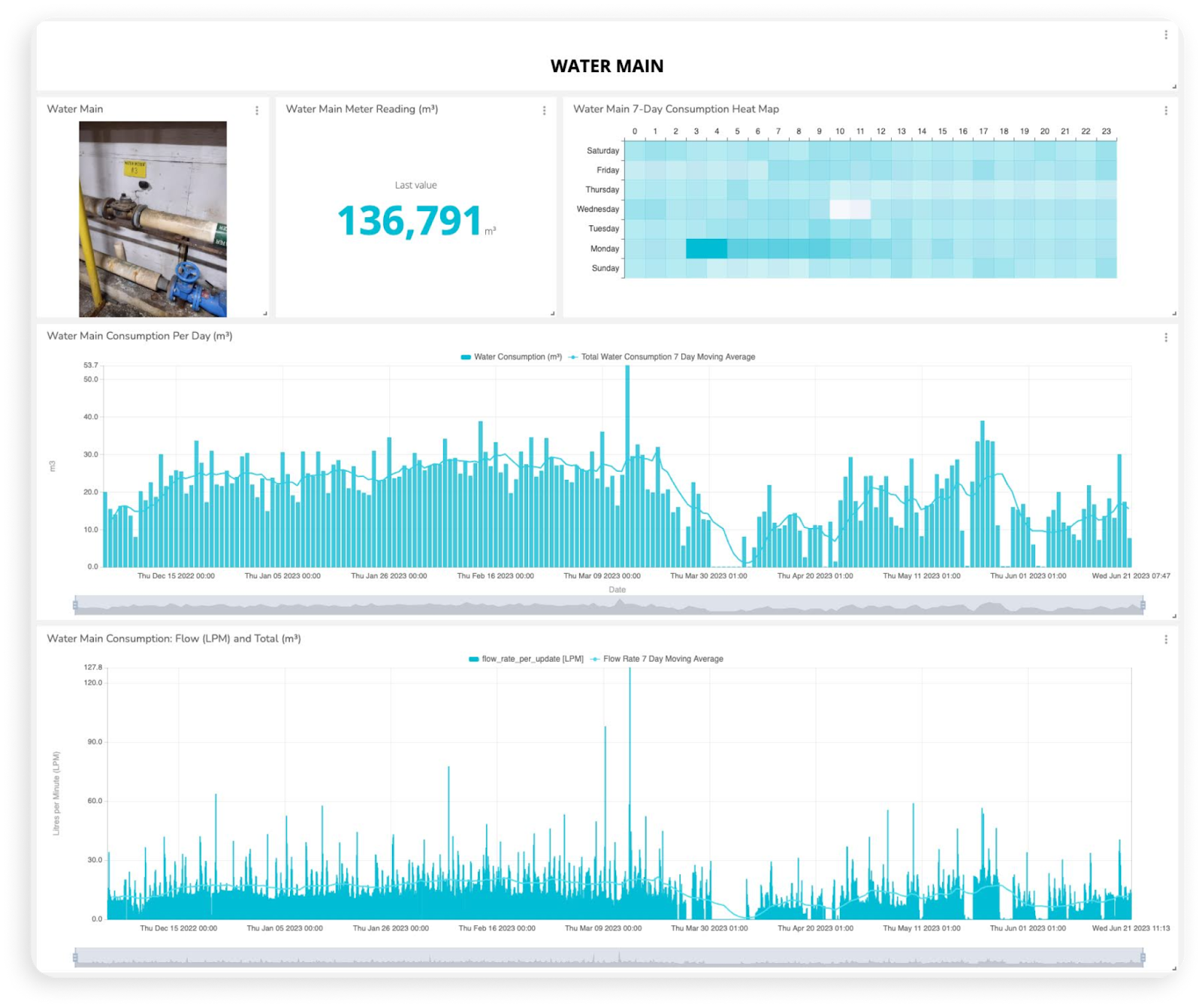Click the Water Main Consumption Per Day title
This screenshot has width=1202, height=1008.
point(140,336)
